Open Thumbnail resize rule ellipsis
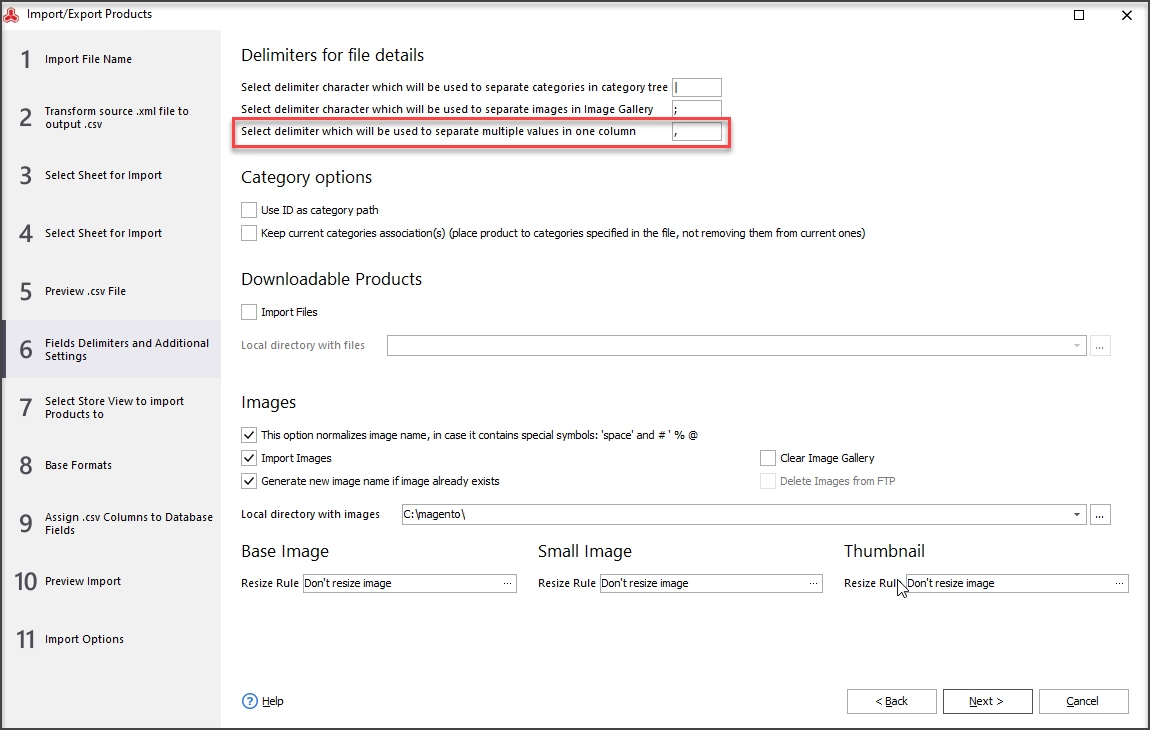The width and height of the screenshot is (1150, 730). 1119,583
